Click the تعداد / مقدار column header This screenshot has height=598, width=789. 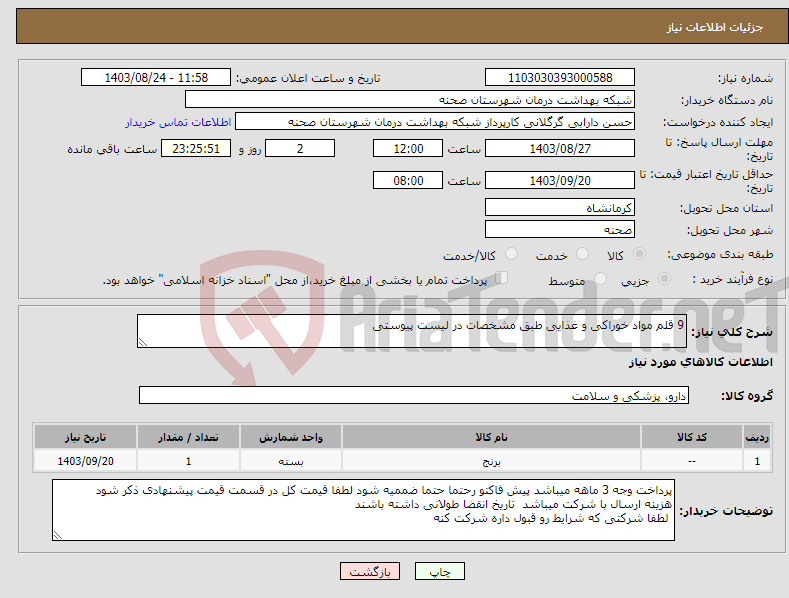click(188, 437)
